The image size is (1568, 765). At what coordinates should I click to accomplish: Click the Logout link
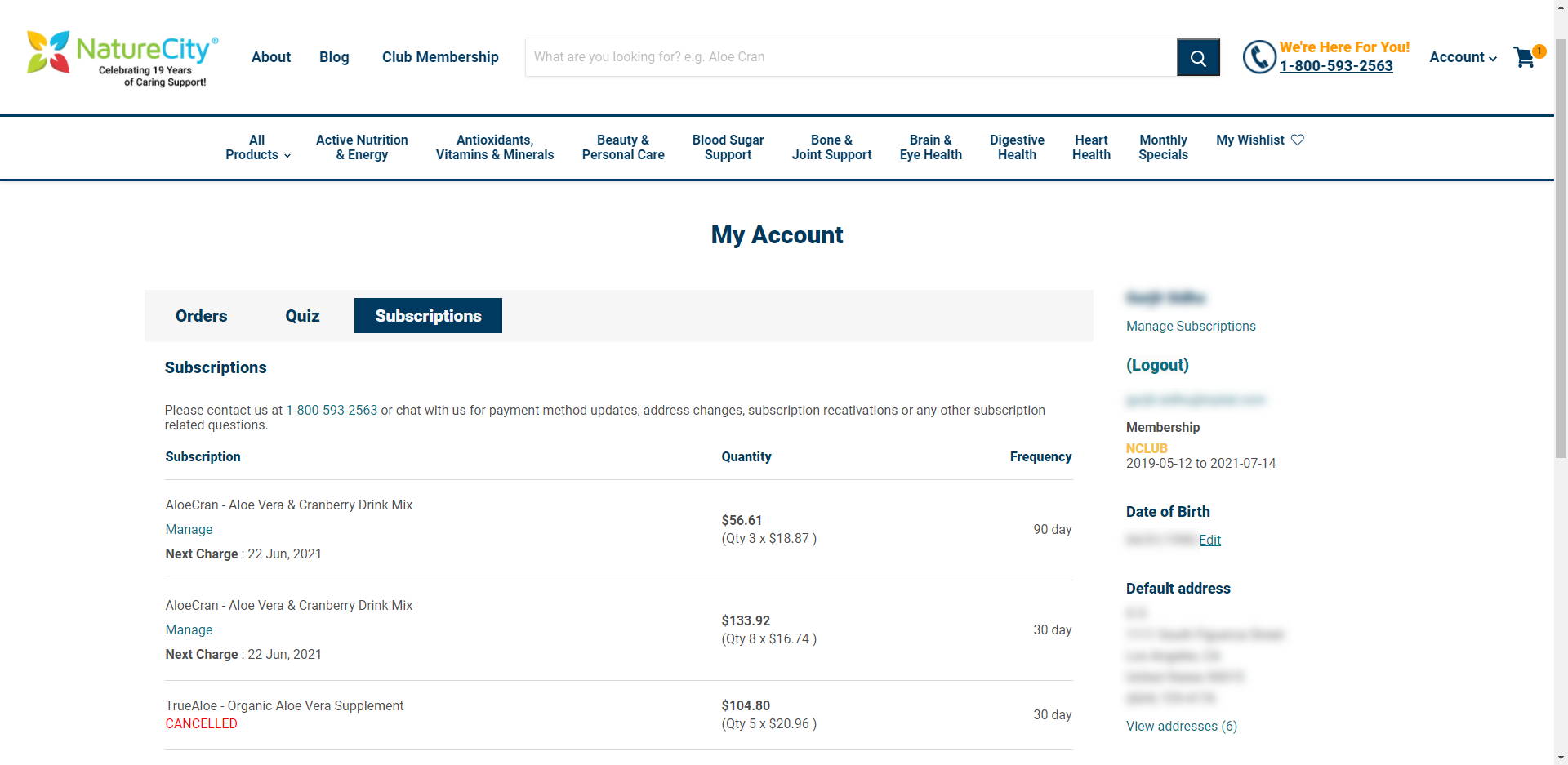1157,365
